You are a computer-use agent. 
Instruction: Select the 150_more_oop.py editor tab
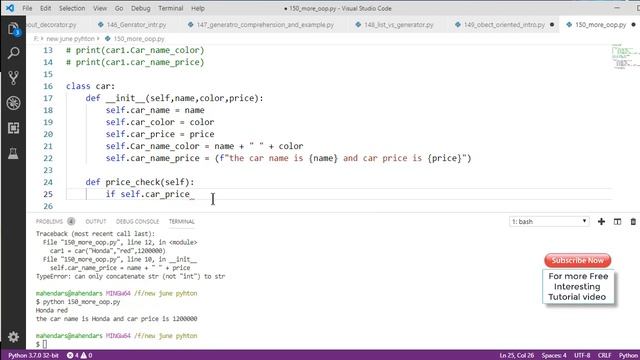click(600, 25)
